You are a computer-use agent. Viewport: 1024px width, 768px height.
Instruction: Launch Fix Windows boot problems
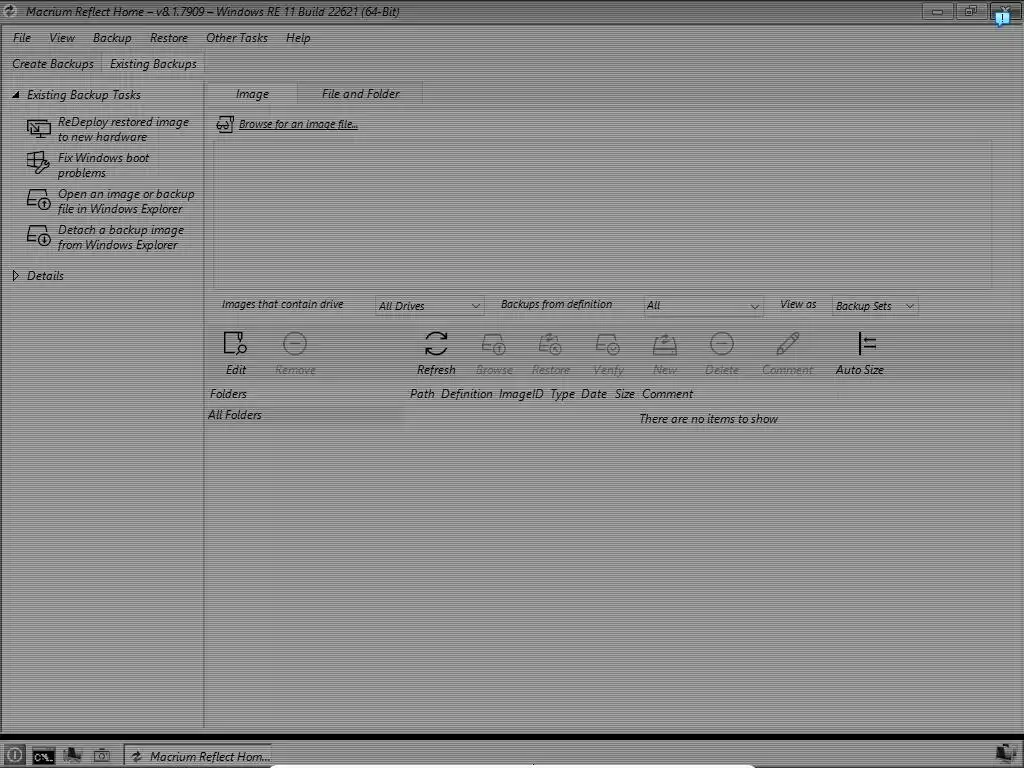[x=88, y=165]
